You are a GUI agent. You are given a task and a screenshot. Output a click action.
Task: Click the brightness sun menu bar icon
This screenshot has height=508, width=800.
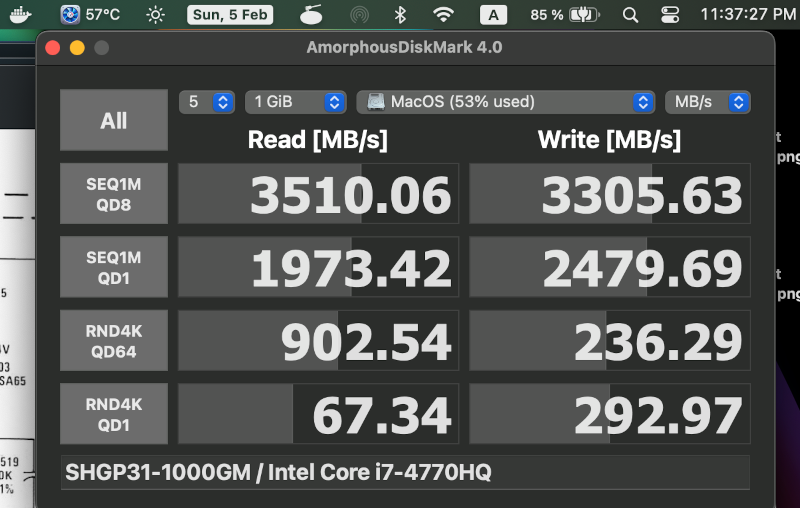point(155,15)
